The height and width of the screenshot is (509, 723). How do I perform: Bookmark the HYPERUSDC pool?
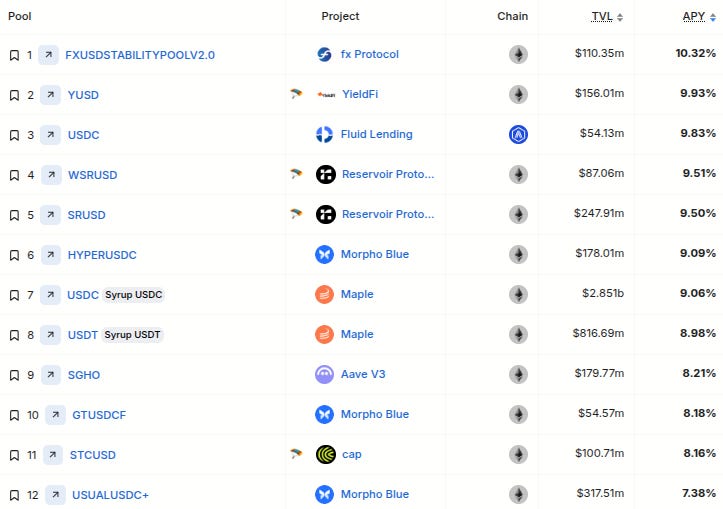(x=14, y=255)
